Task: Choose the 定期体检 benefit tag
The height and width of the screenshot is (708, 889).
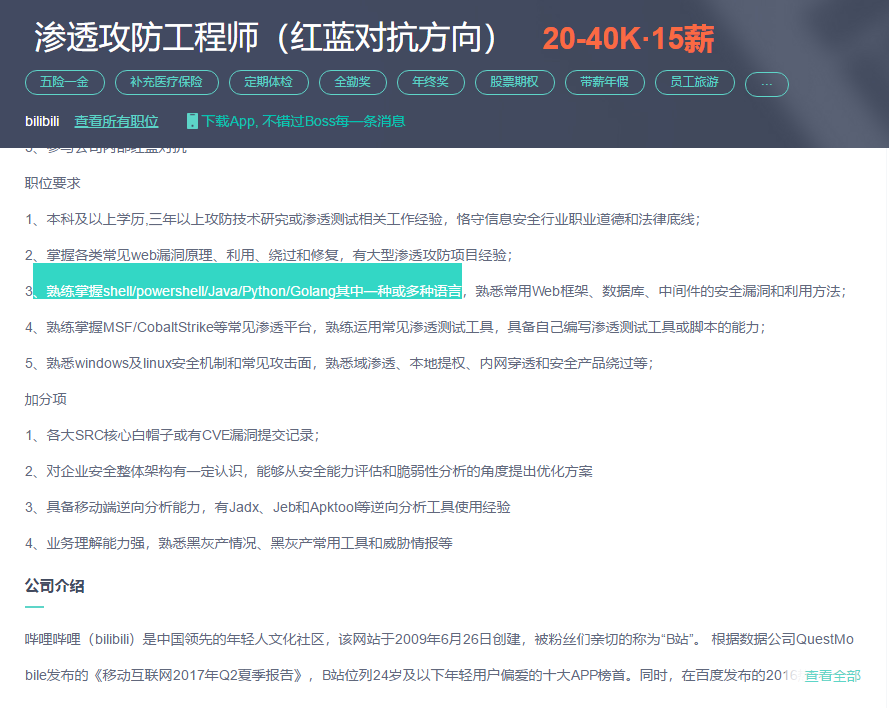Action: click(267, 82)
